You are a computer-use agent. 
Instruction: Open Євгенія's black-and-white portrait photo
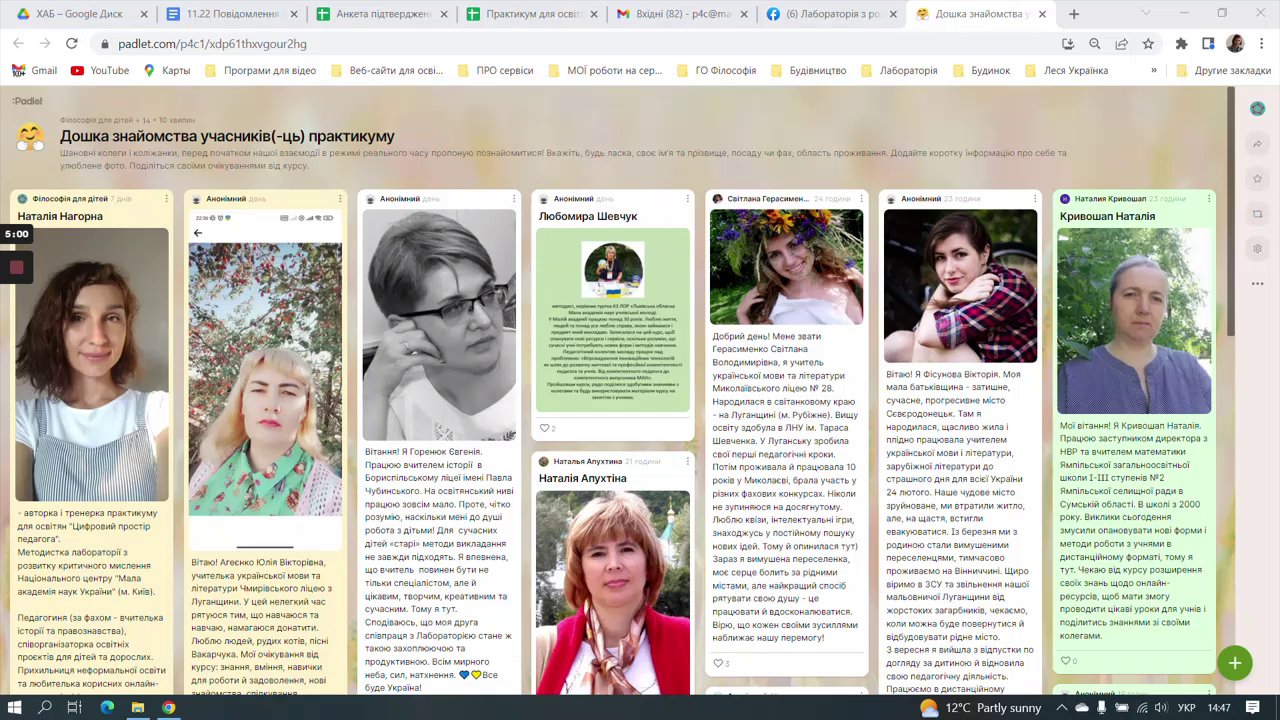click(439, 325)
